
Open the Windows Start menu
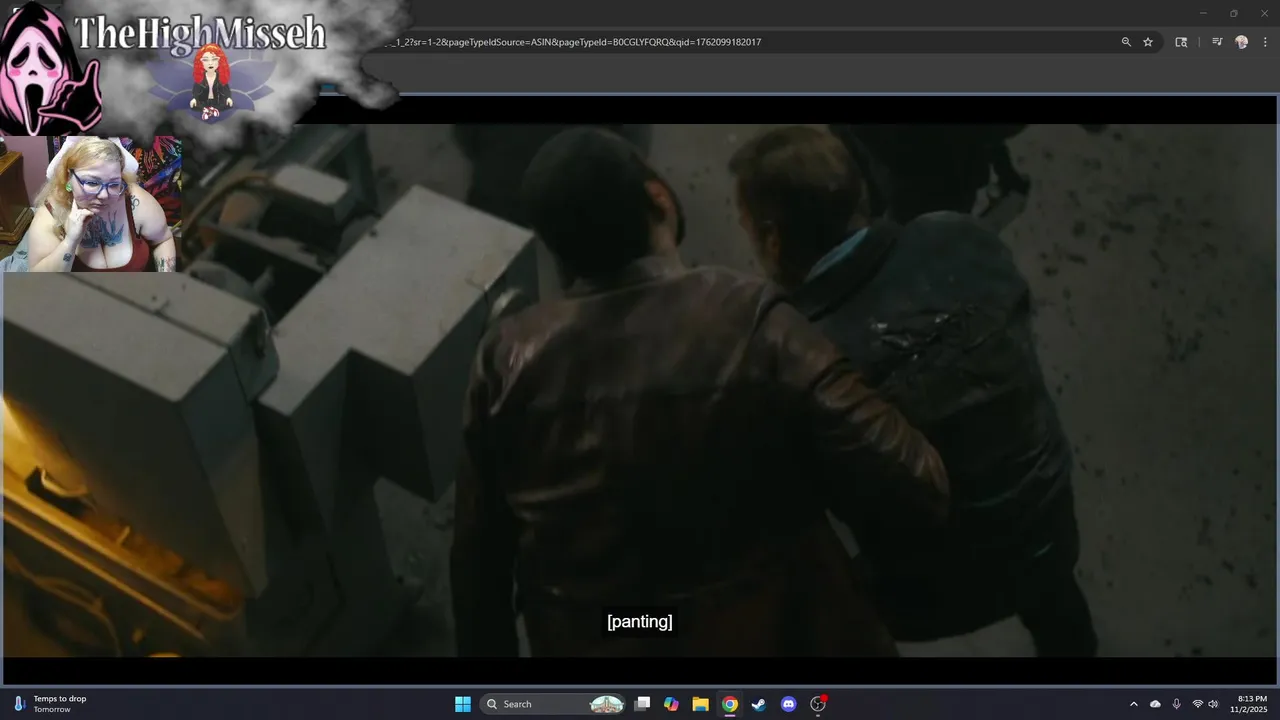(463, 704)
